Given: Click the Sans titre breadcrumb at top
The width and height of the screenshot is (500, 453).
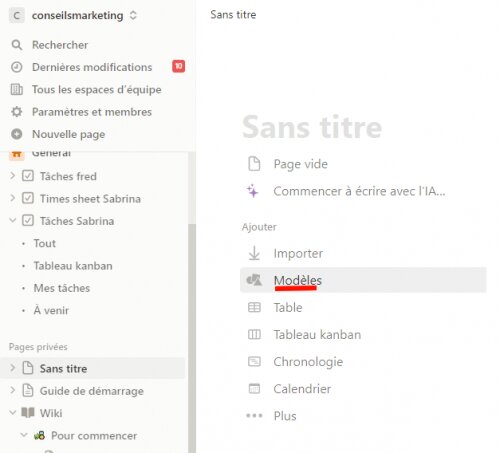Looking at the screenshot, I should 233,15.
